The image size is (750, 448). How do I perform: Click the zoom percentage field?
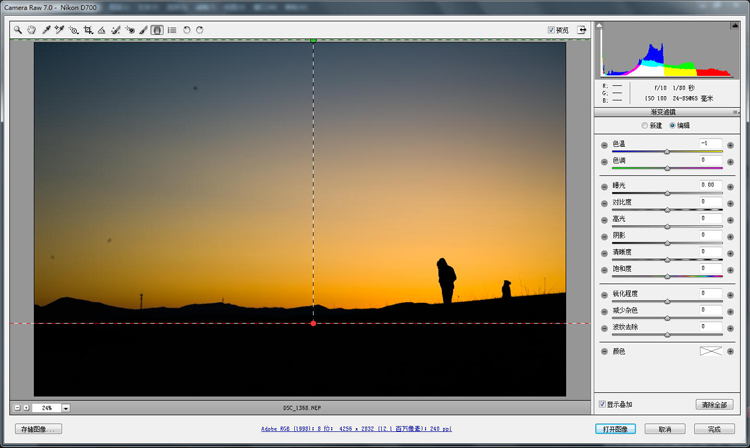pyautogui.click(x=46, y=408)
